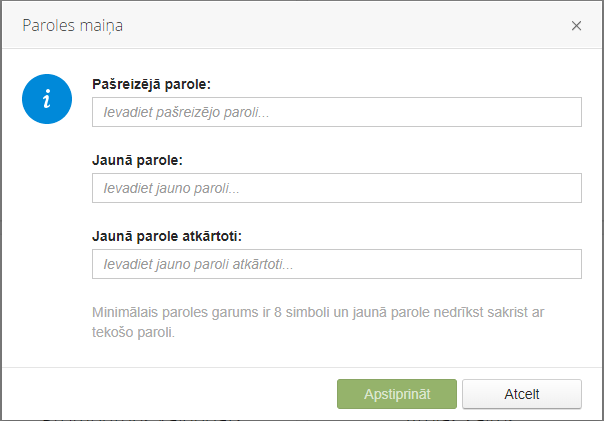Viewport: 604px width, 421px height.
Task: Focus the Jaunā parole atkārtoti input field
Action: pos(337,264)
